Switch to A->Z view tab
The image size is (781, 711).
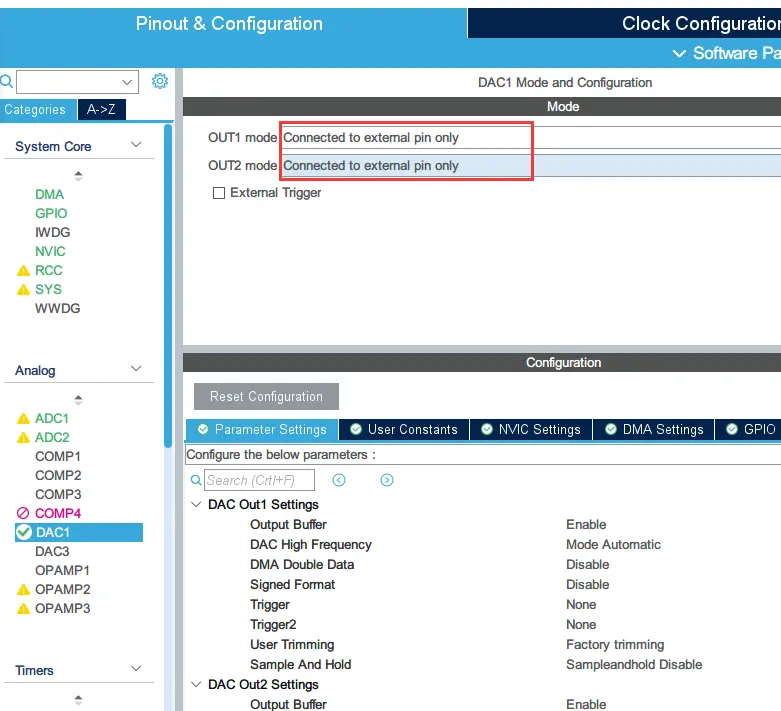coord(101,110)
